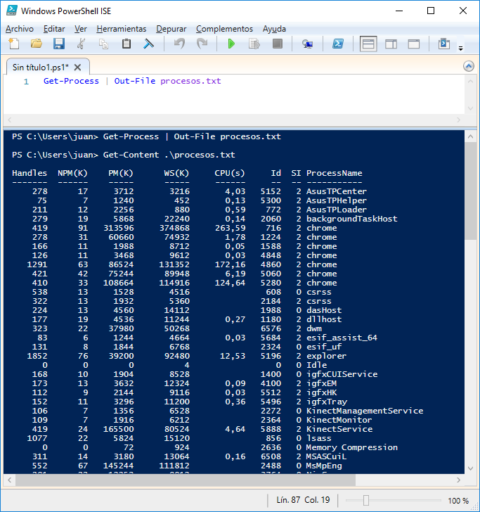Run the script with the green play icon
The width and height of the screenshot is (480, 512).
[231, 44]
